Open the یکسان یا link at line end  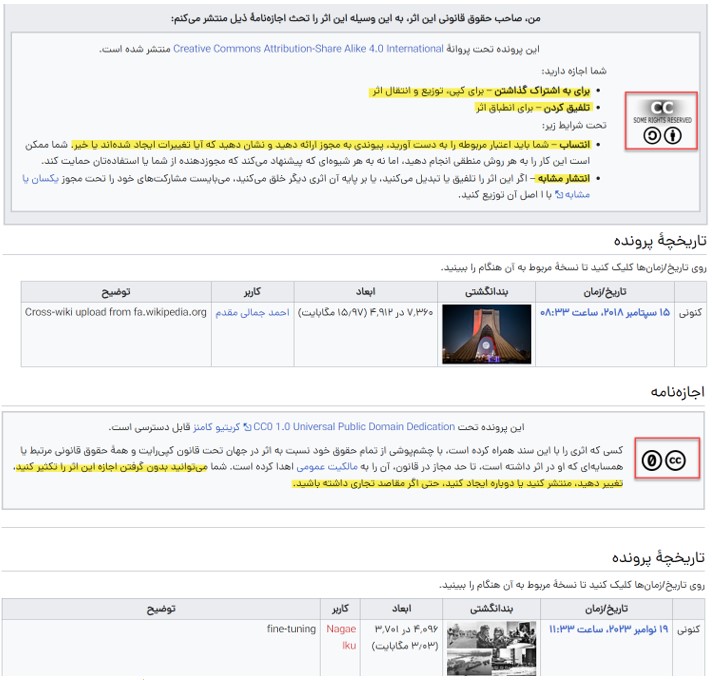pyautogui.click(x=40, y=178)
